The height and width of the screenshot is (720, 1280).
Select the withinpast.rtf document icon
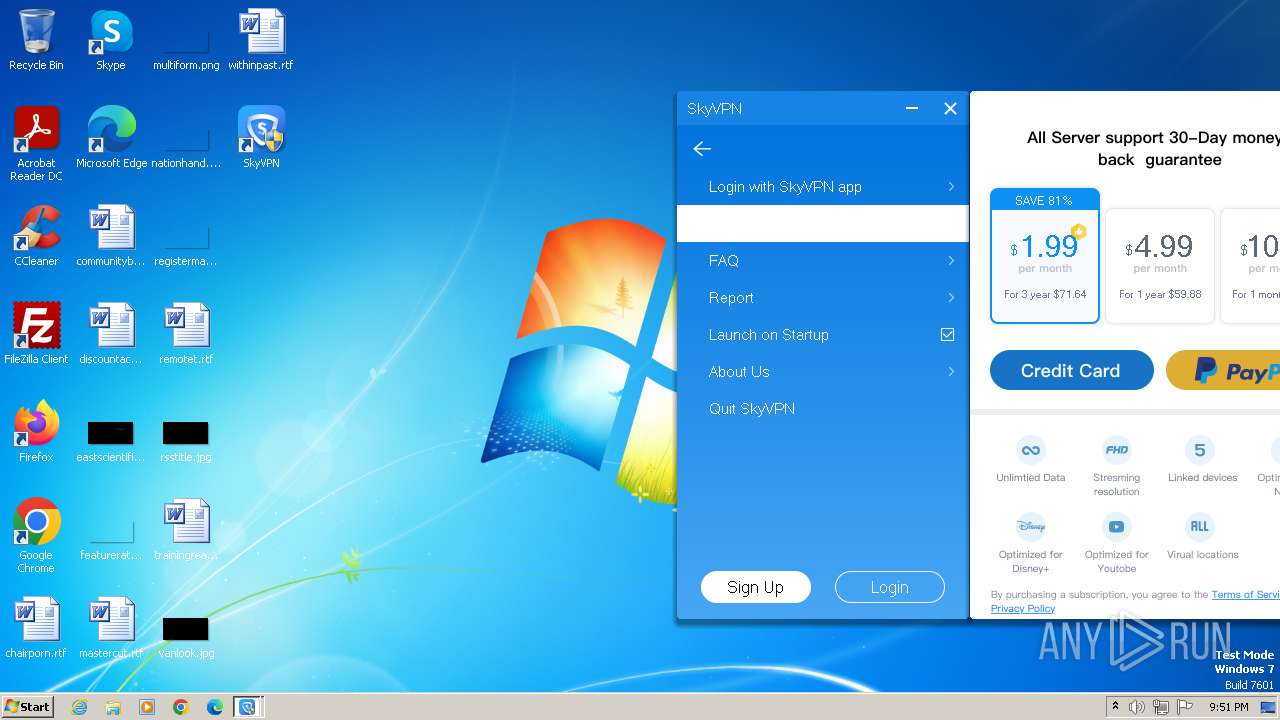(261, 40)
